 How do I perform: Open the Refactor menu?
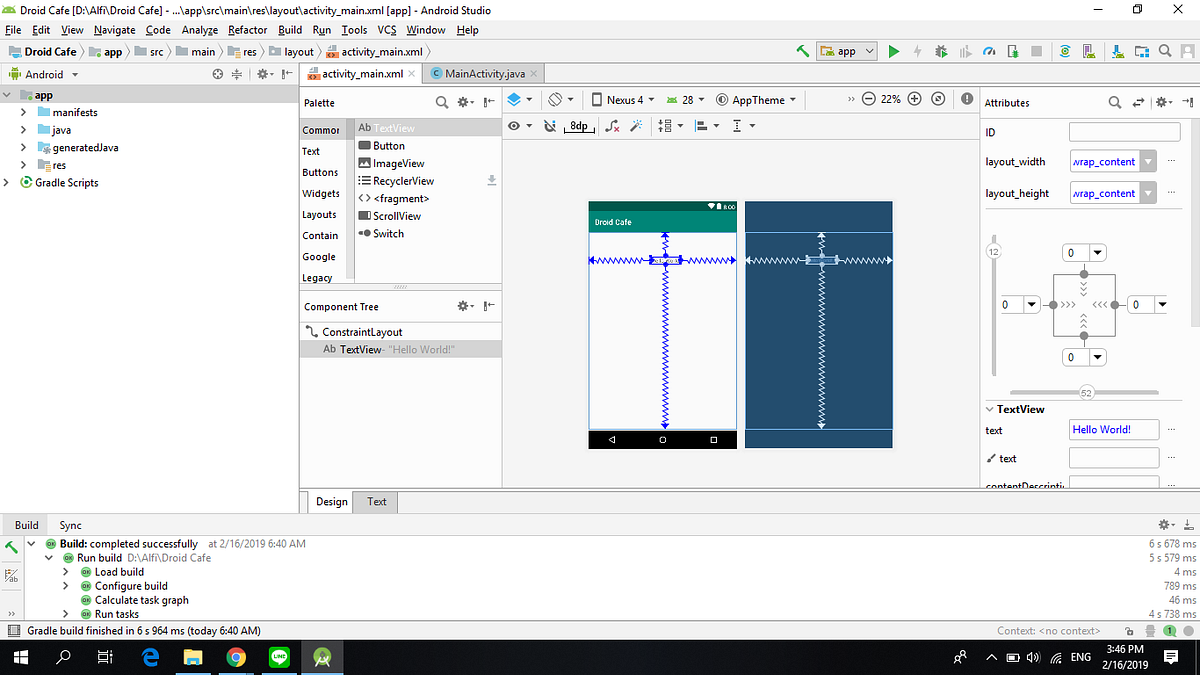[x=247, y=30]
